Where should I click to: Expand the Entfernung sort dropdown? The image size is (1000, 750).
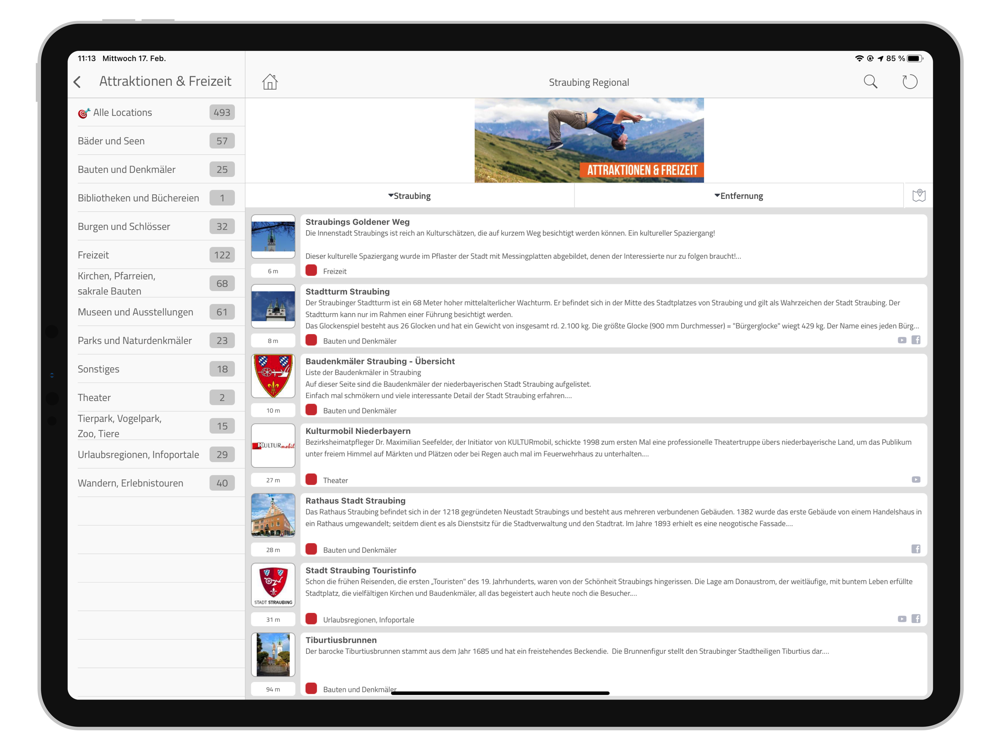tap(739, 196)
